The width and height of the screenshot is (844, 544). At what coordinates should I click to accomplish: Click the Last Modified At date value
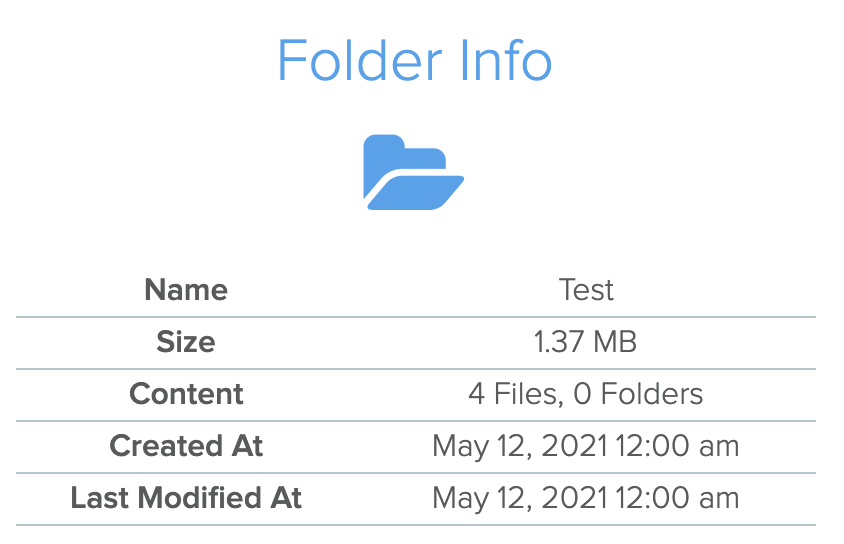(x=586, y=498)
